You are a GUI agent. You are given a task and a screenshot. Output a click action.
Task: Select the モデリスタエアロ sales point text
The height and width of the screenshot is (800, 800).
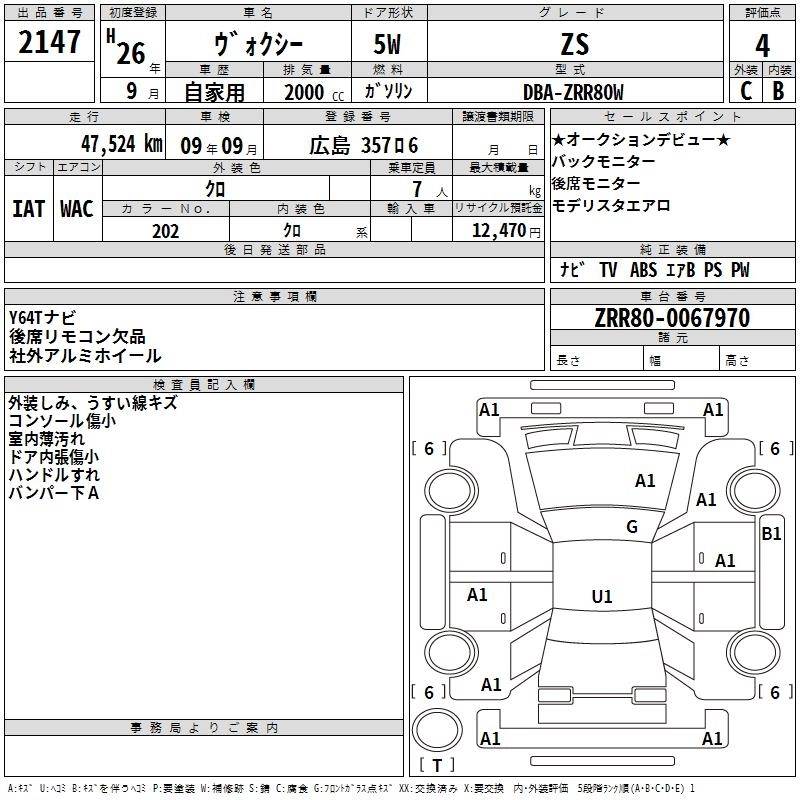pos(610,205)
